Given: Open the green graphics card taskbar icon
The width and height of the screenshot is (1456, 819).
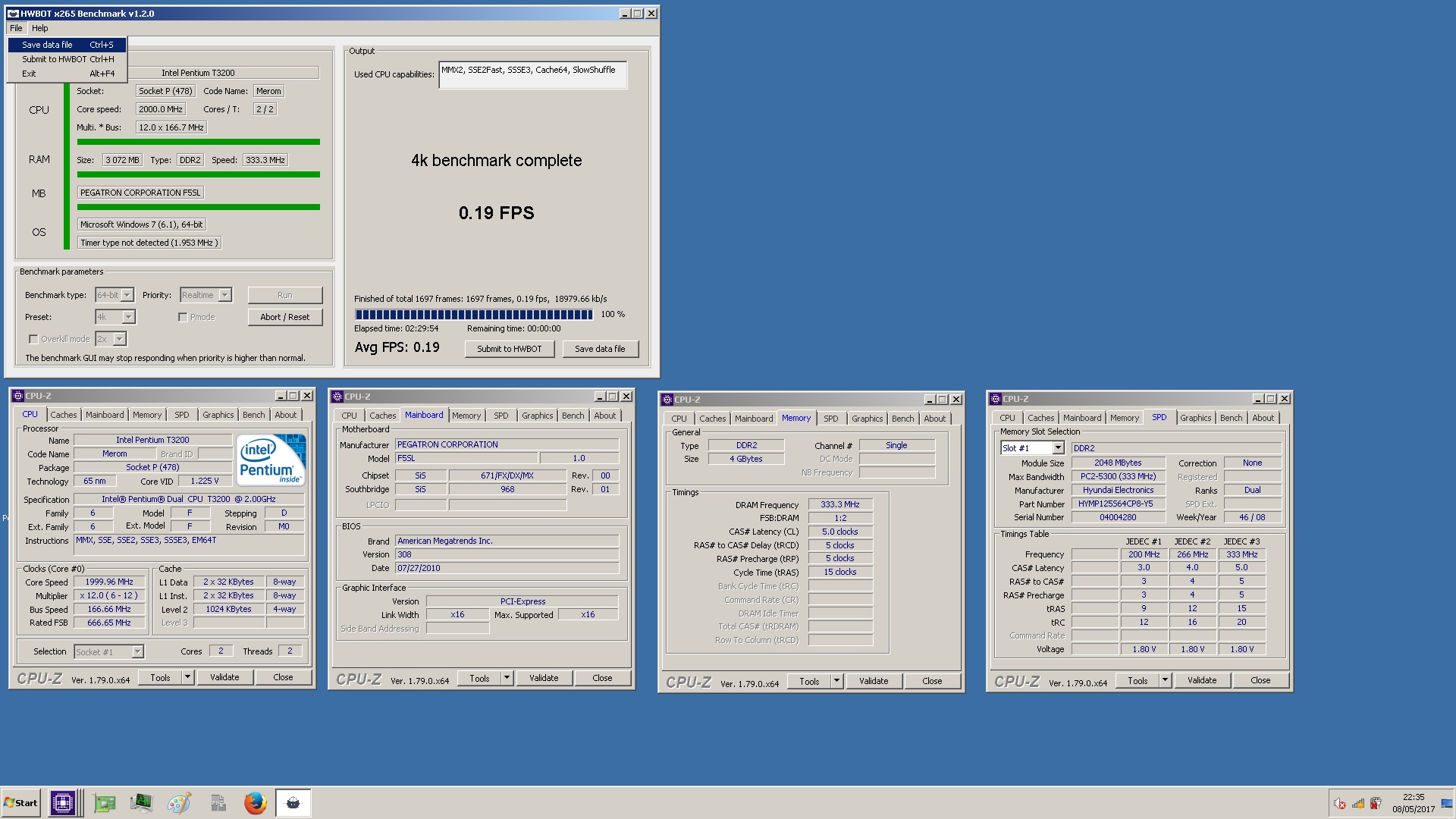Looking at the screenshot, I should pos(104,803).
